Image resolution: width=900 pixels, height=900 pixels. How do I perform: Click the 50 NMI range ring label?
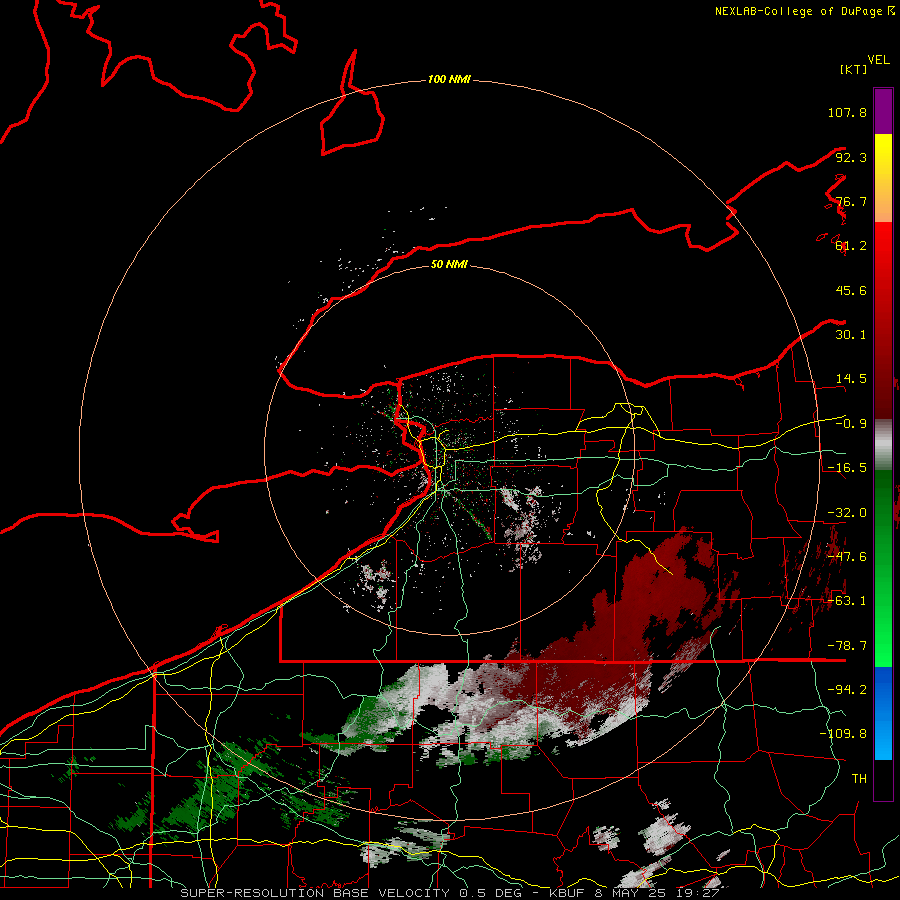pyautogui.click(x=449, y=264)
